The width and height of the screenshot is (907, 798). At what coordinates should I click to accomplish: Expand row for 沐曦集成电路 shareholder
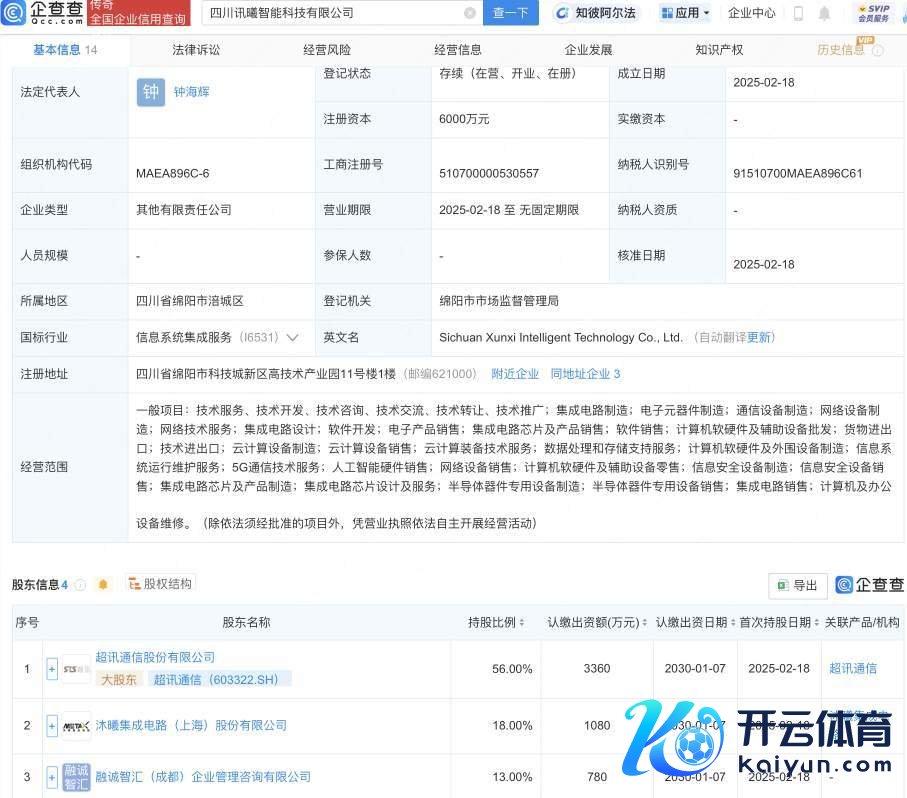tap(52, 726)
